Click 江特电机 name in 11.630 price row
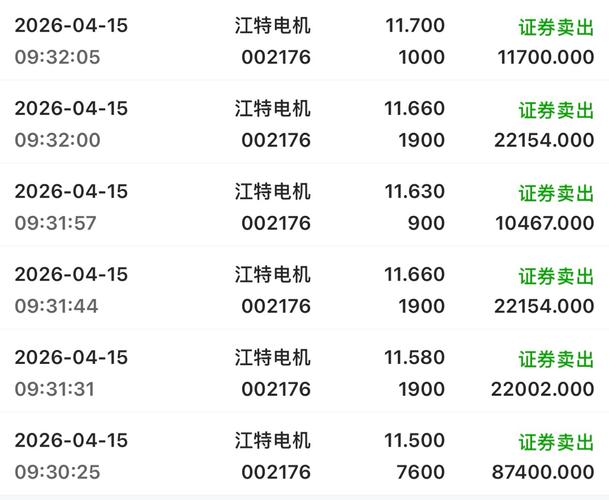609x500 pixels. 272,192
